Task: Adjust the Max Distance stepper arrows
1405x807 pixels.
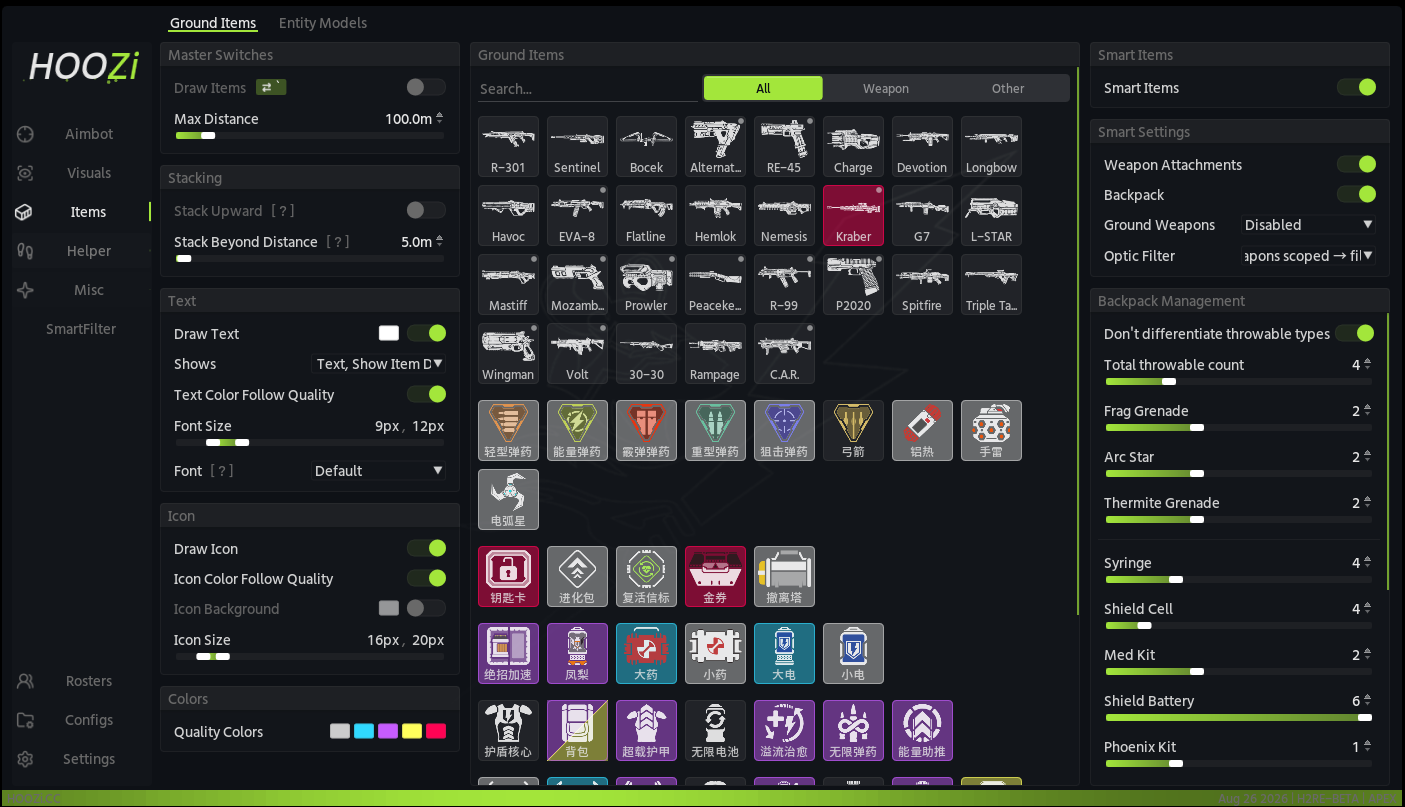Action: pos(439,119)
